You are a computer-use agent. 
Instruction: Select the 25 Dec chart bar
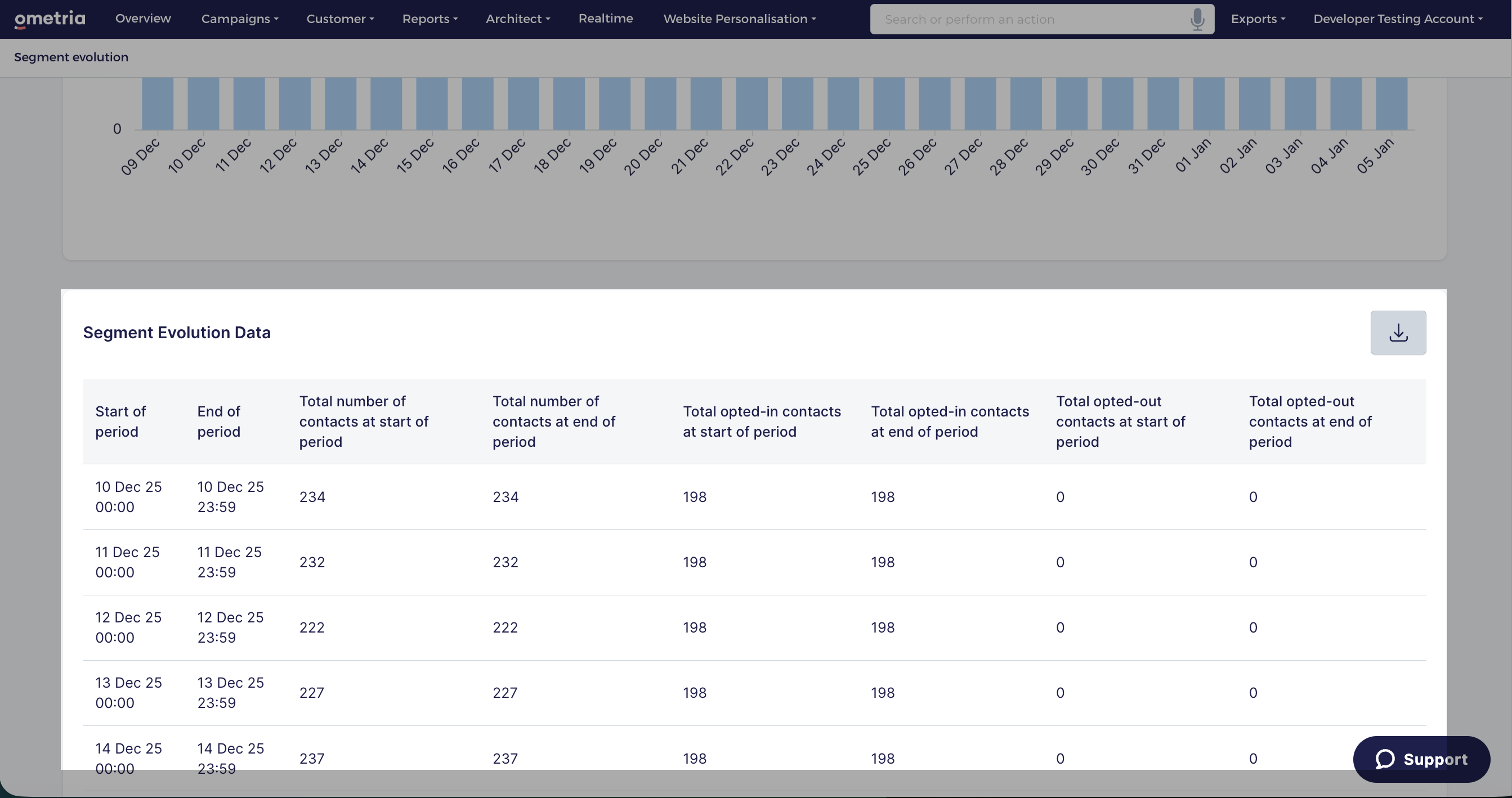click(889, 104)
